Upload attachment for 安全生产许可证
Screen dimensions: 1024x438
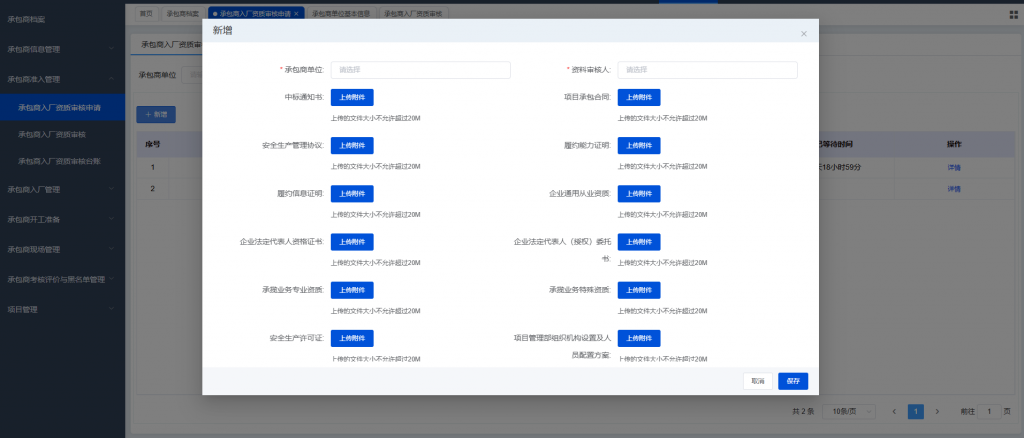point(352,338)
